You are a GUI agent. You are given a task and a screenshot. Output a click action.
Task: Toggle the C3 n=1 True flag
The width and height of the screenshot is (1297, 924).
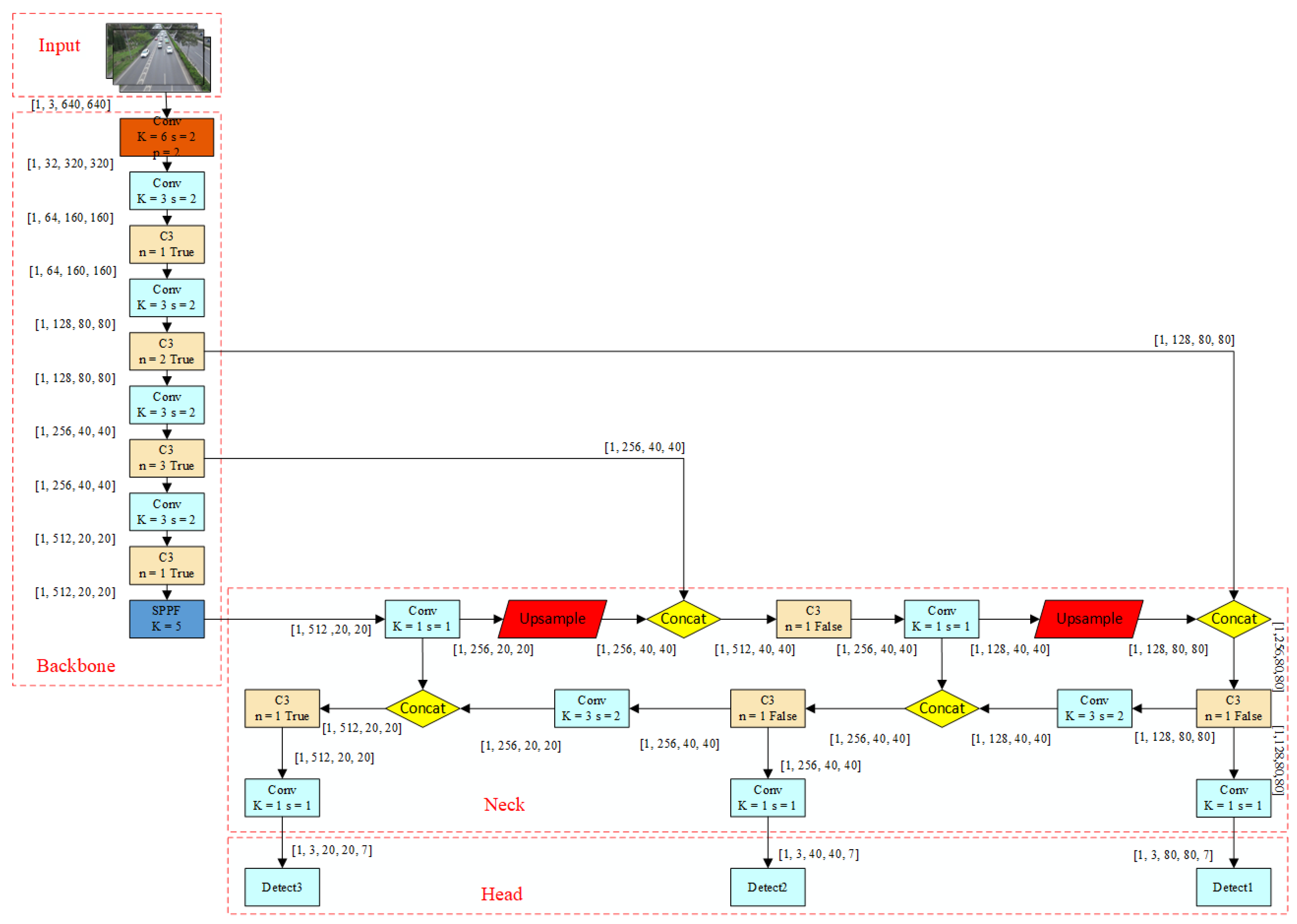(167, 244)
